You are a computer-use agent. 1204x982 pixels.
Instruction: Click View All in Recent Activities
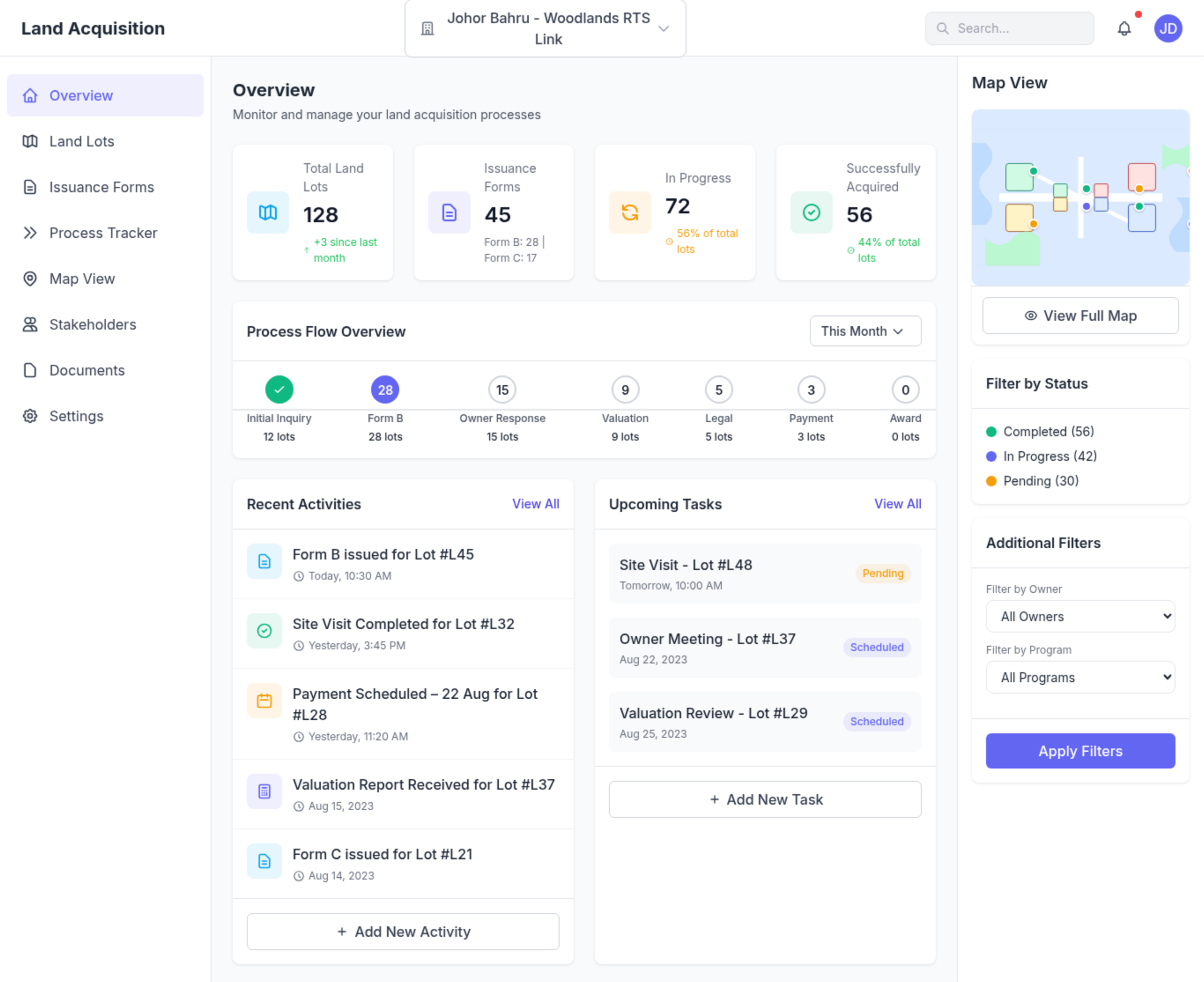click(535, 504)
